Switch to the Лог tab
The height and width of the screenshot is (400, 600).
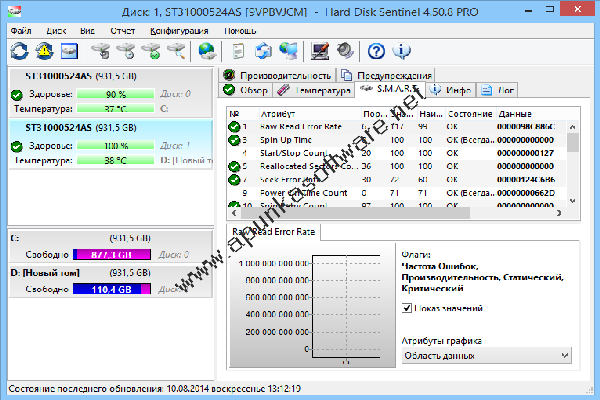(497, 90)
